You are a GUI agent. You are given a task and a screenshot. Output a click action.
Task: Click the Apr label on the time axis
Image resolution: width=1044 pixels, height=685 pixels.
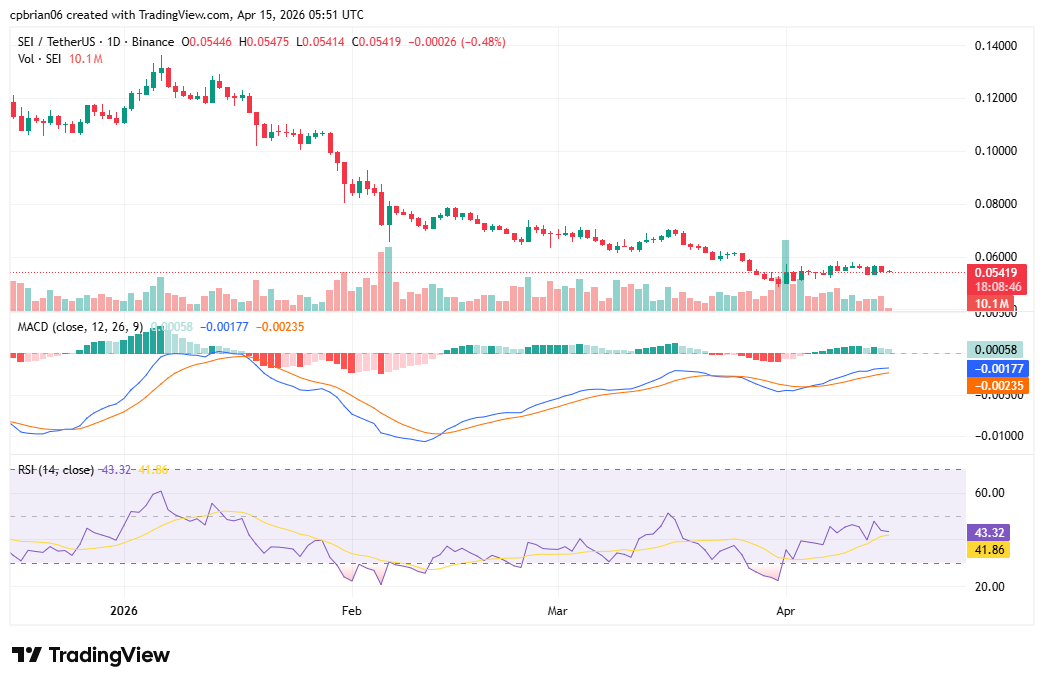pyautogui.click(x=786, y=609)
